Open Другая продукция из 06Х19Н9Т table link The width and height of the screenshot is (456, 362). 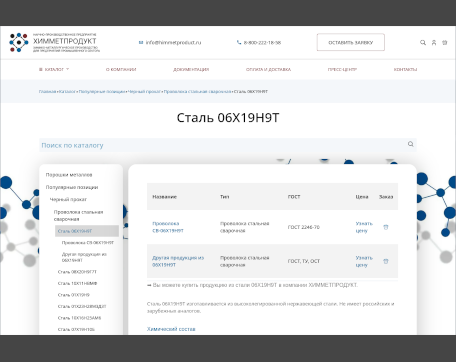coord(178,261)
